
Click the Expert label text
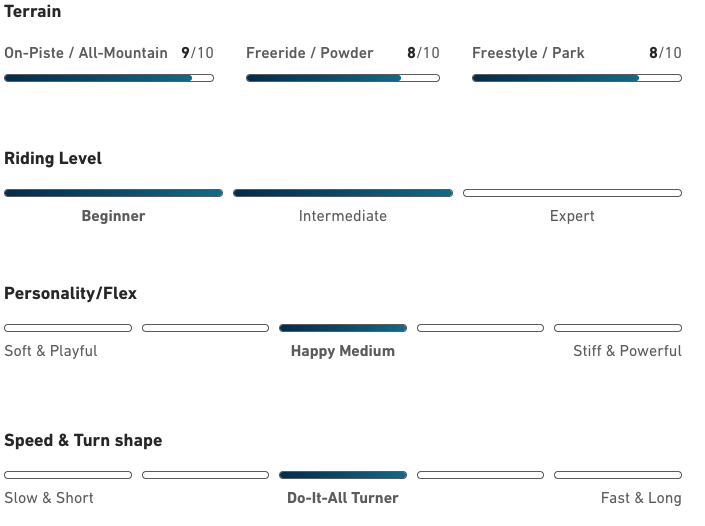click(x=572, y=216)
